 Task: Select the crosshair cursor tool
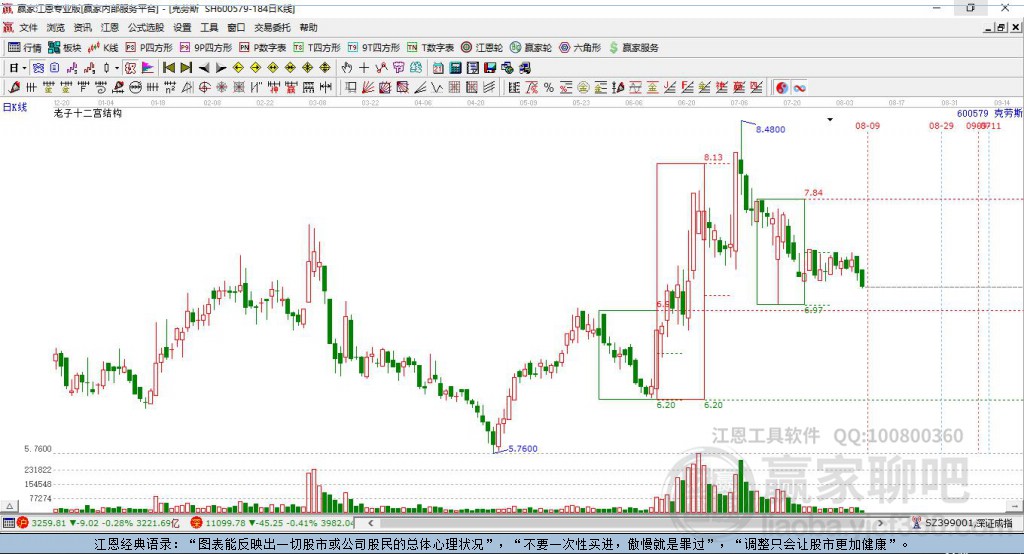(x=364, y=68)
